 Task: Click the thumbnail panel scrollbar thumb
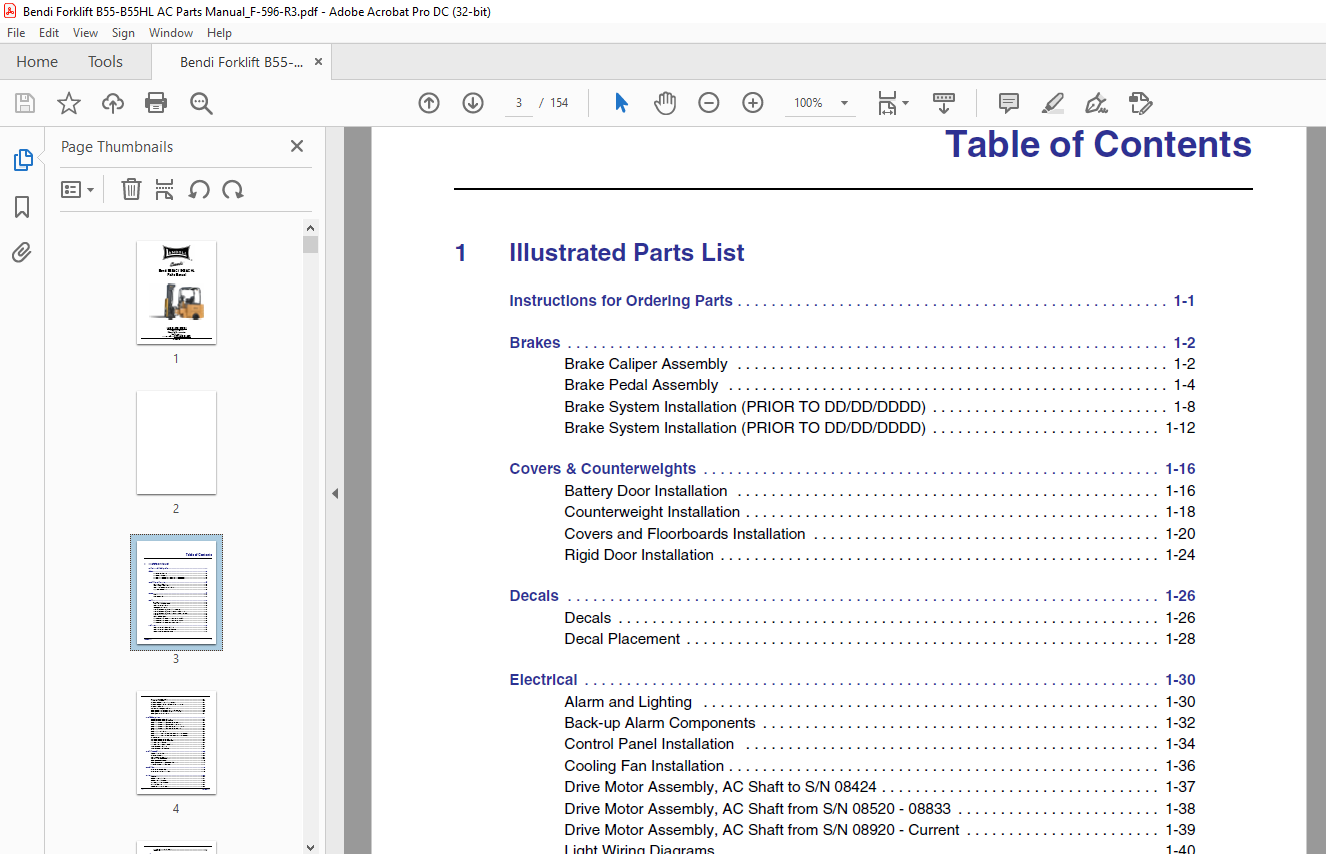pos(310,245)
